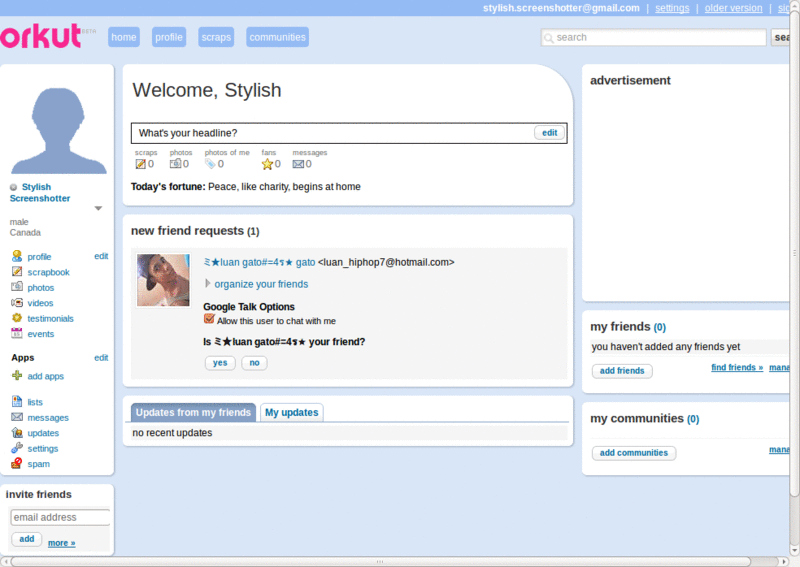Screen dimensions: 800x567
Task: Click the scroll right arrow at bottom
Action: click(784, 562)
